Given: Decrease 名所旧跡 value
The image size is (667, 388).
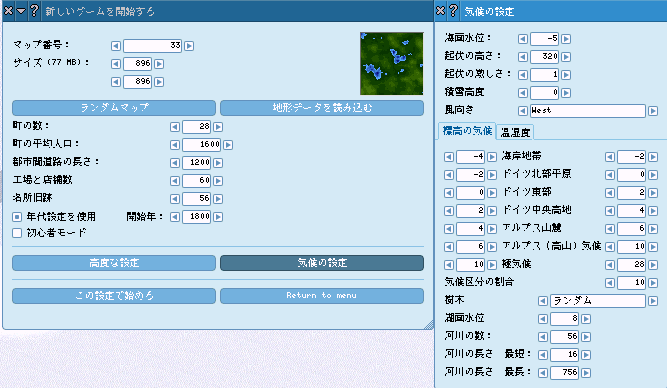Looking at the screenshot, I should click(175, 199).
